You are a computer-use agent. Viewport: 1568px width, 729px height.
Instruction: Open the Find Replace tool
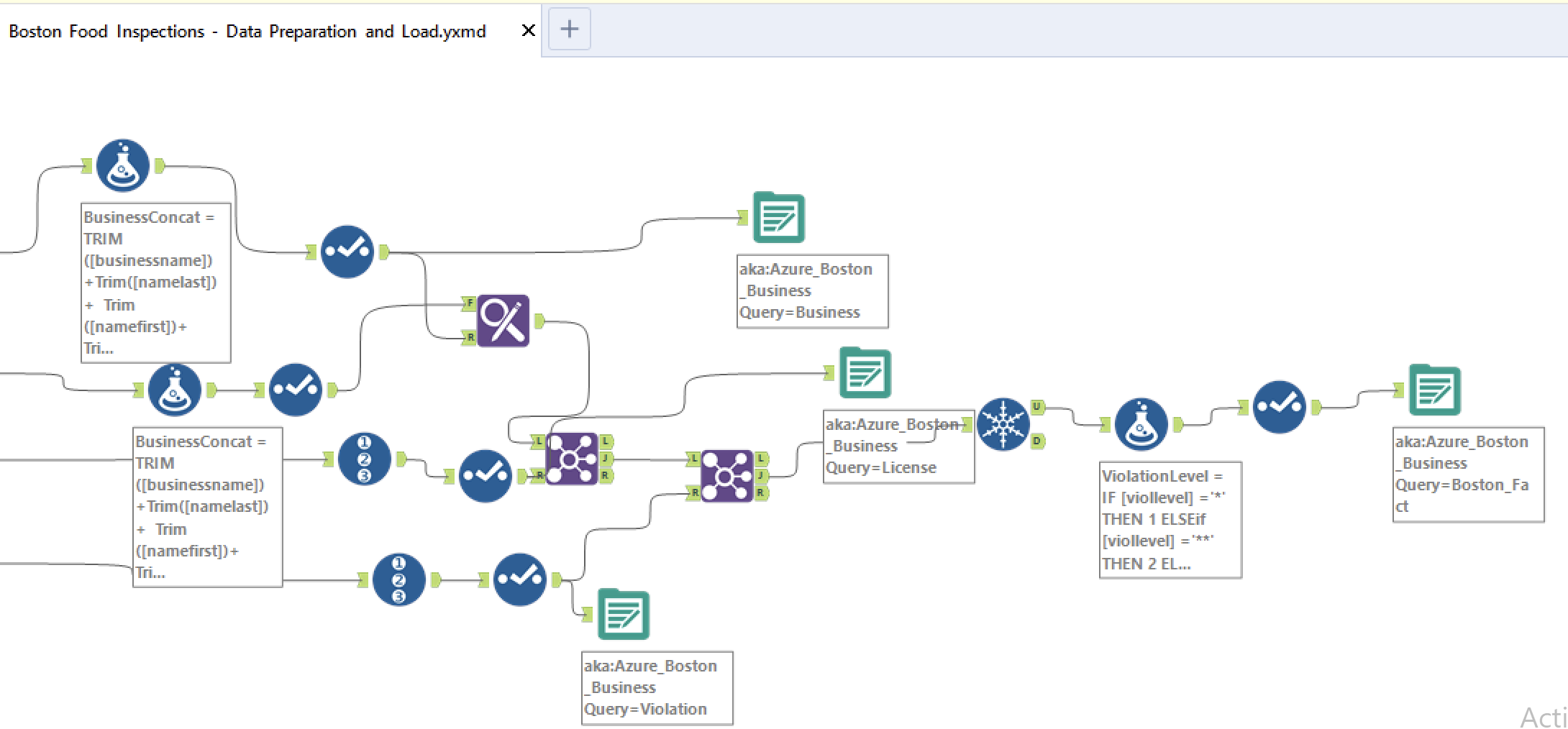(x=503, y=321)
